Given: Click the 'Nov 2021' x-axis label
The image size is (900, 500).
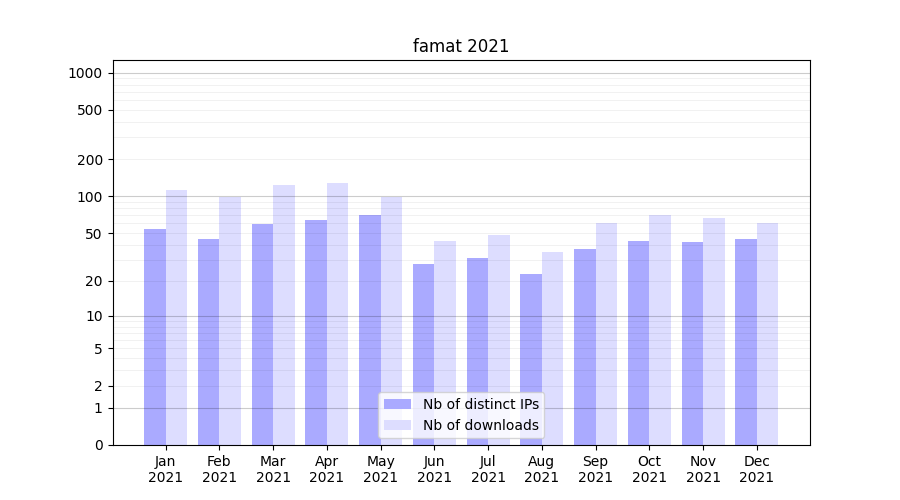Looking at the screenshot, I should coord(703,469).
